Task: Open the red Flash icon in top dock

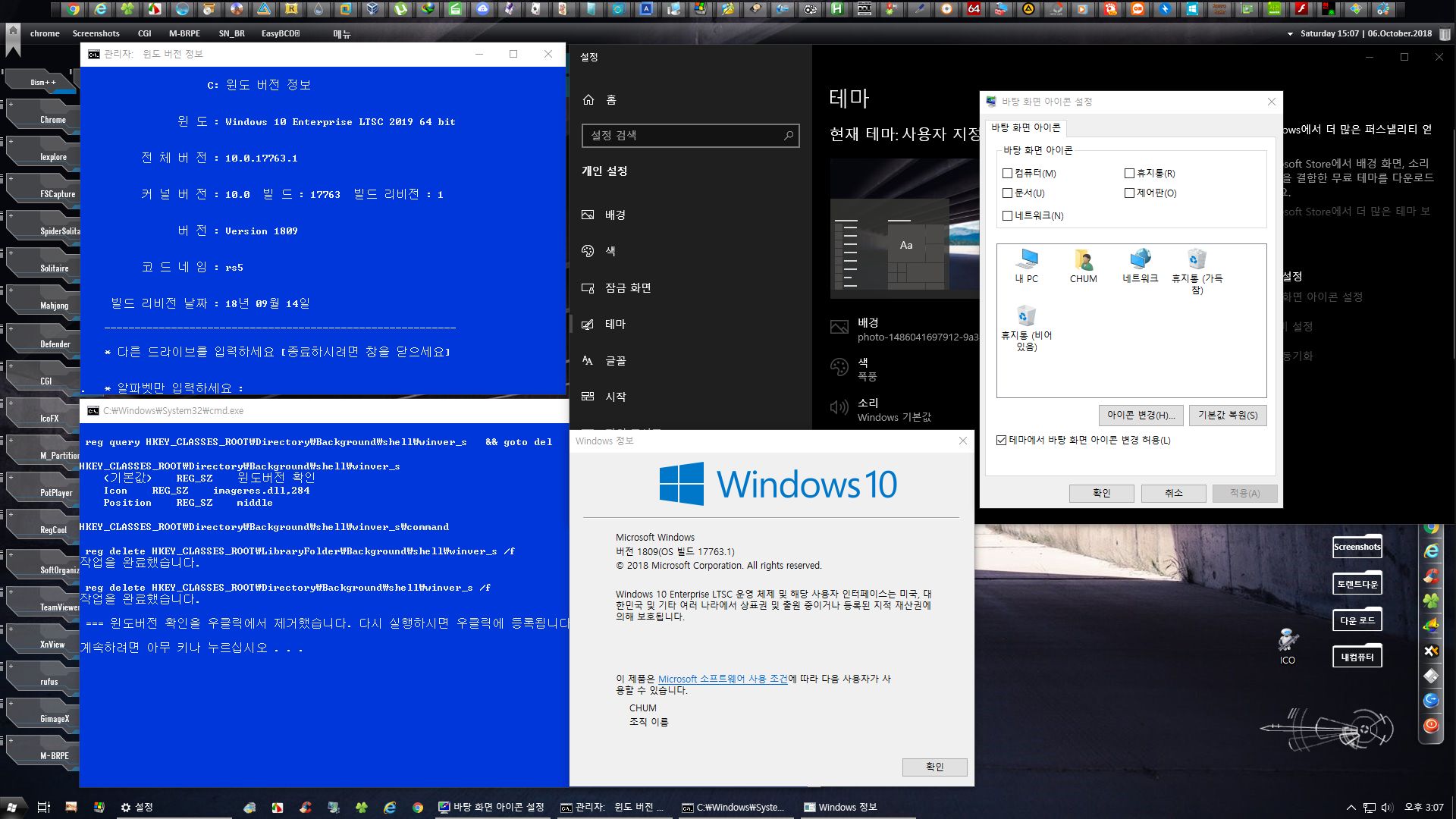Action: pos(1301,9)
